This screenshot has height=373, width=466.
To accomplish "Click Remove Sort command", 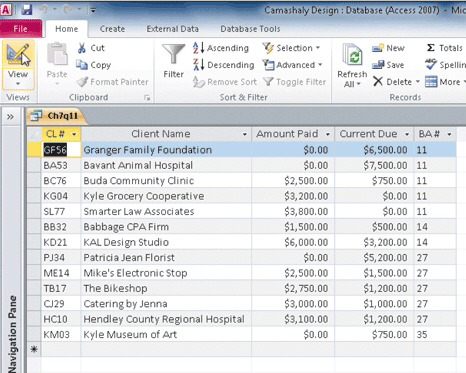I will pos(225,82).
